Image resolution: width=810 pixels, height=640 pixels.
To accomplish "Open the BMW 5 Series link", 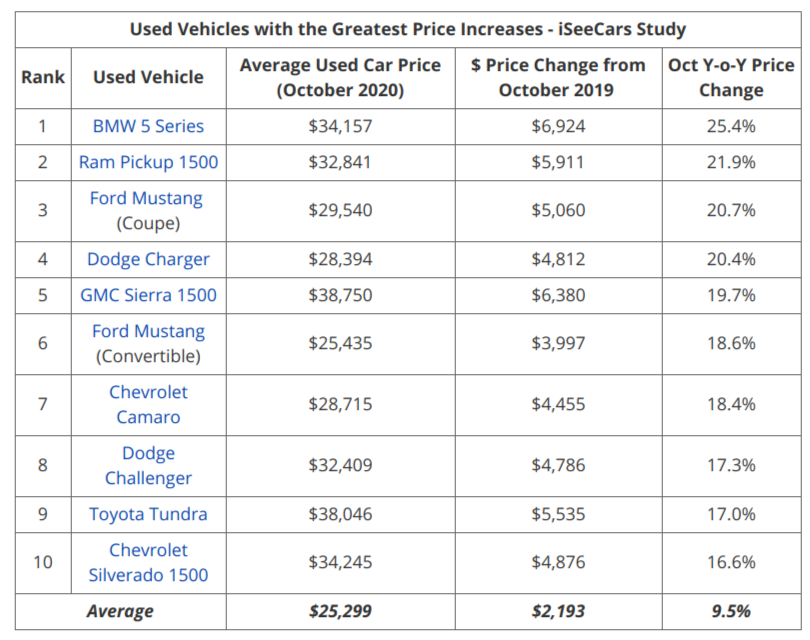I will pyautogui.click(x=148, y=126).
